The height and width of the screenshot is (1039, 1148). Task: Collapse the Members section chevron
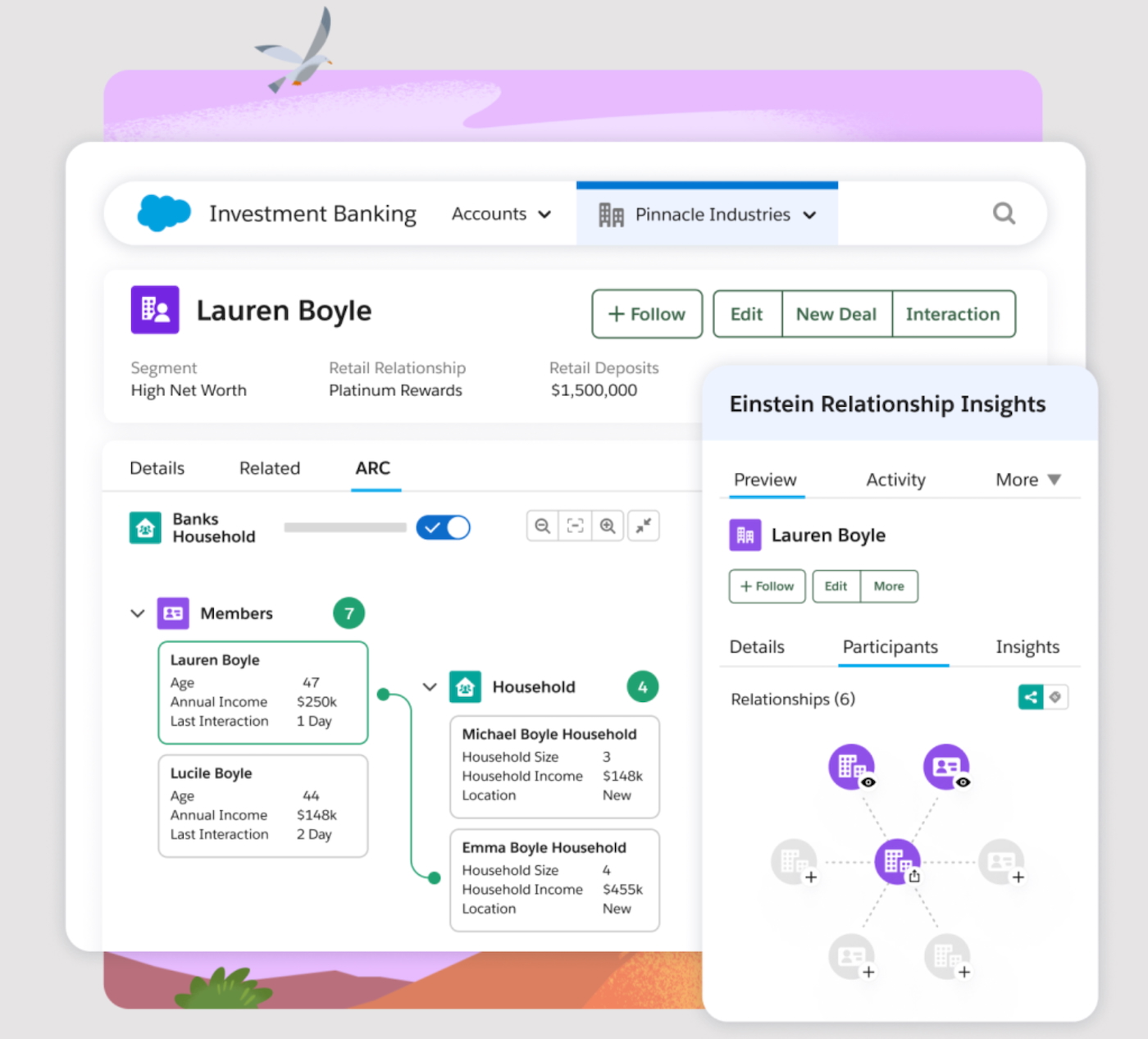pos(138,613)
